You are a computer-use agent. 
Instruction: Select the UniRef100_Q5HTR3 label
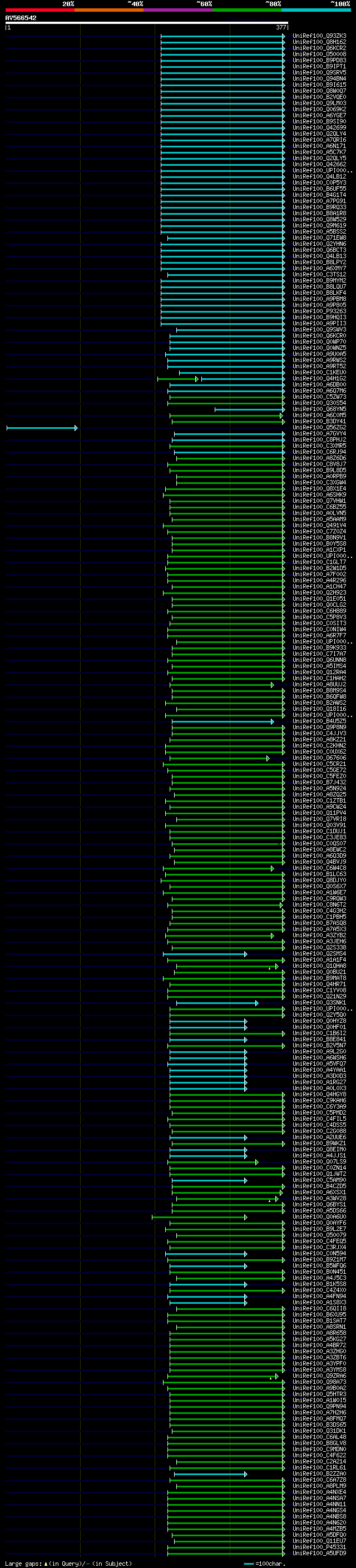(319, 1394)
